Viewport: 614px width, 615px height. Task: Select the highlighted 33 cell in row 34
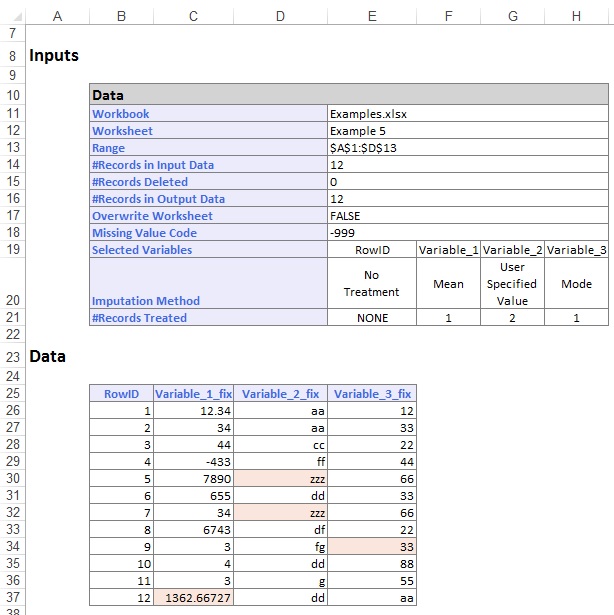[x=371, y=546]
